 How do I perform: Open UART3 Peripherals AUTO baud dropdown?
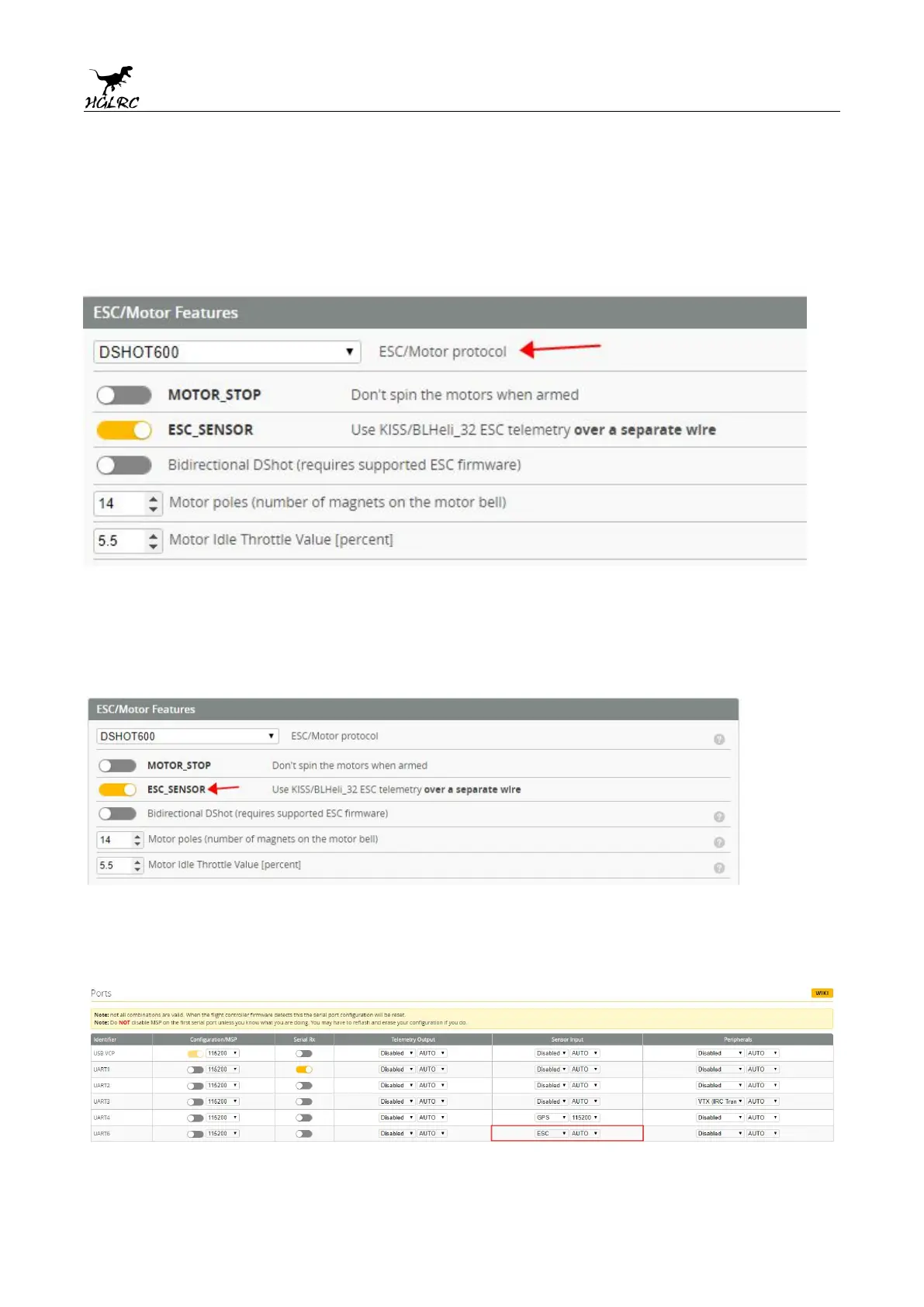coord(763,1101)
